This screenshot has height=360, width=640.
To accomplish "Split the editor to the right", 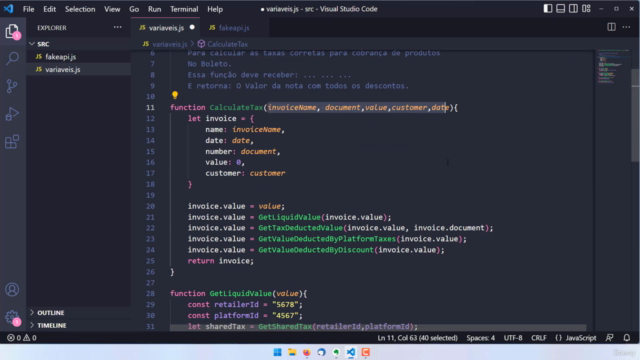I will [611, 27].
